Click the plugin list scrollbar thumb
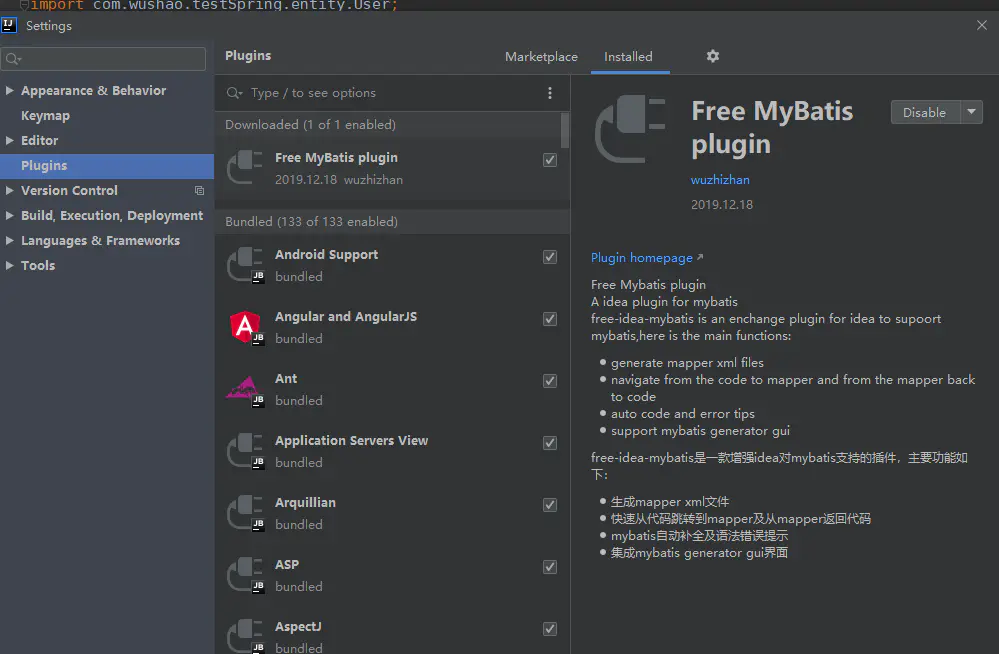The width and height of the screenshot is (999, 654). [564, 131]
